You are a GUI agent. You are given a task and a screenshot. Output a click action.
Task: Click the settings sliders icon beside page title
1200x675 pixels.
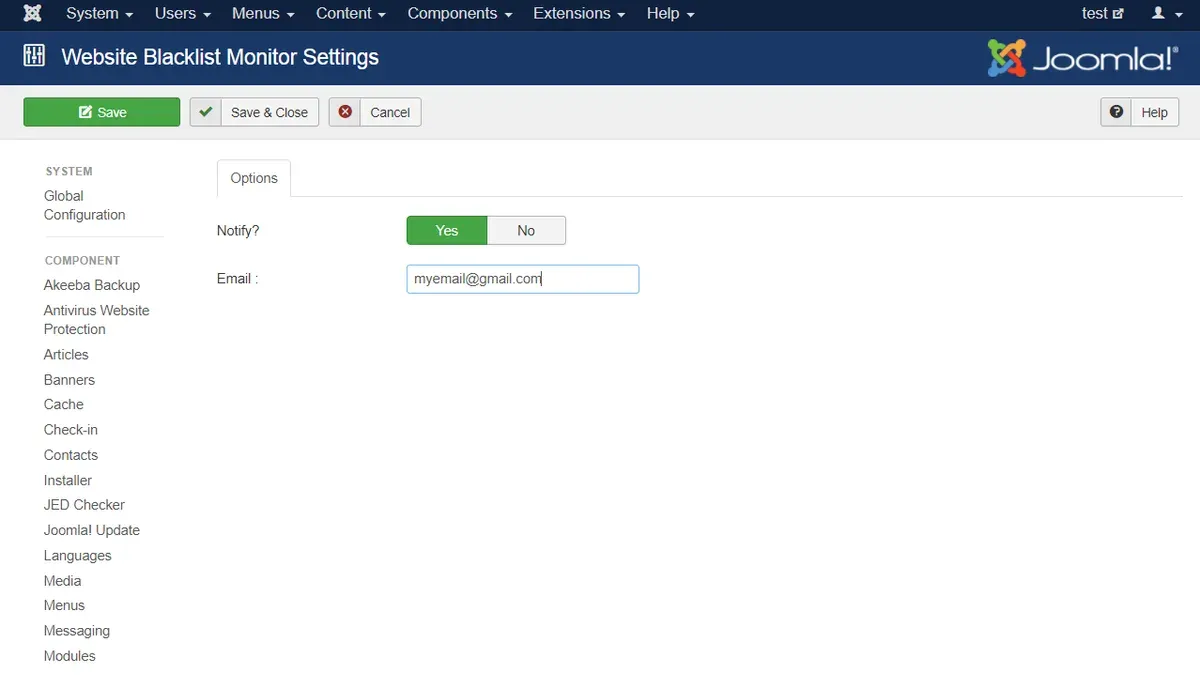coord(34,56)
